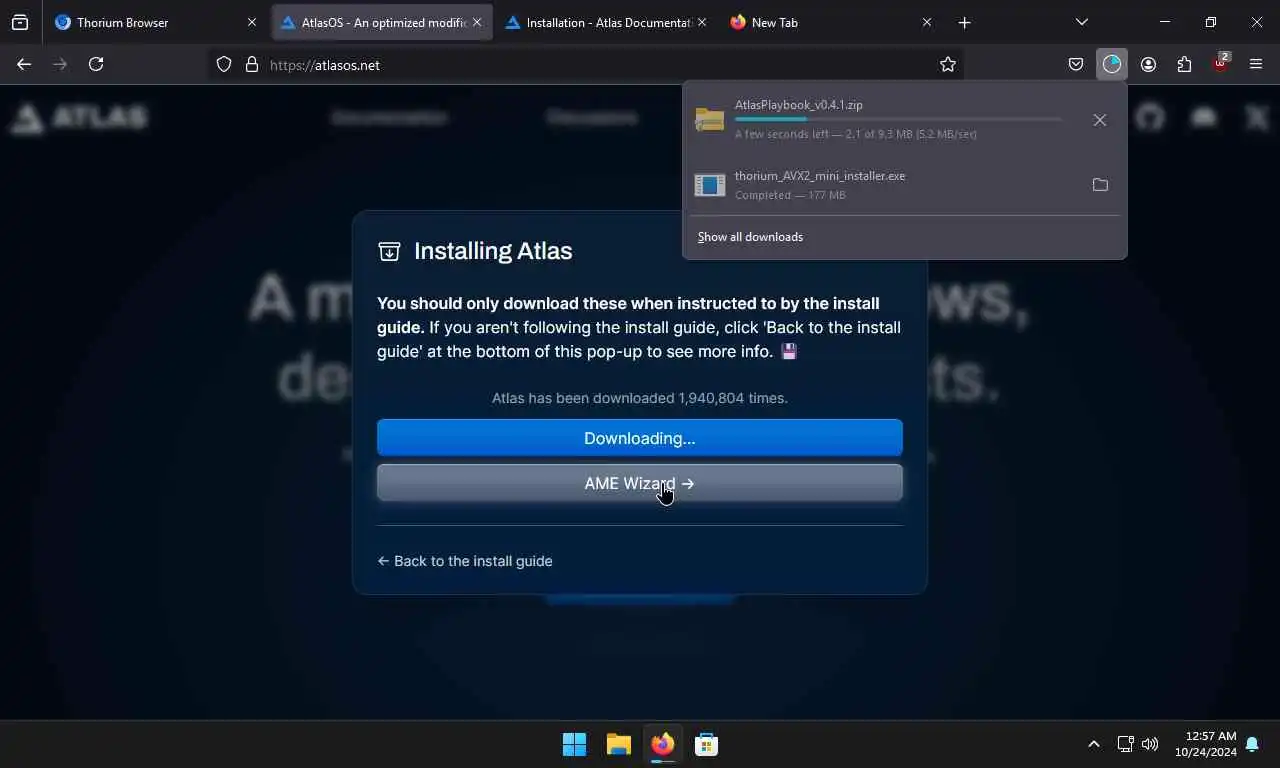Click the Firefox View button in the tab bar

click(x=20, y=22)
